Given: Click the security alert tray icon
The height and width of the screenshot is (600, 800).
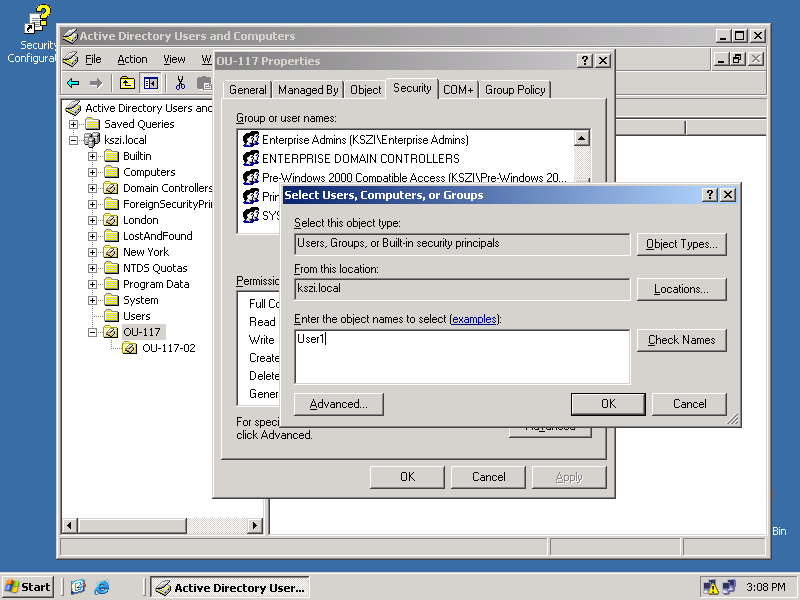Looking at the screenshot, I should coord(710,587).
